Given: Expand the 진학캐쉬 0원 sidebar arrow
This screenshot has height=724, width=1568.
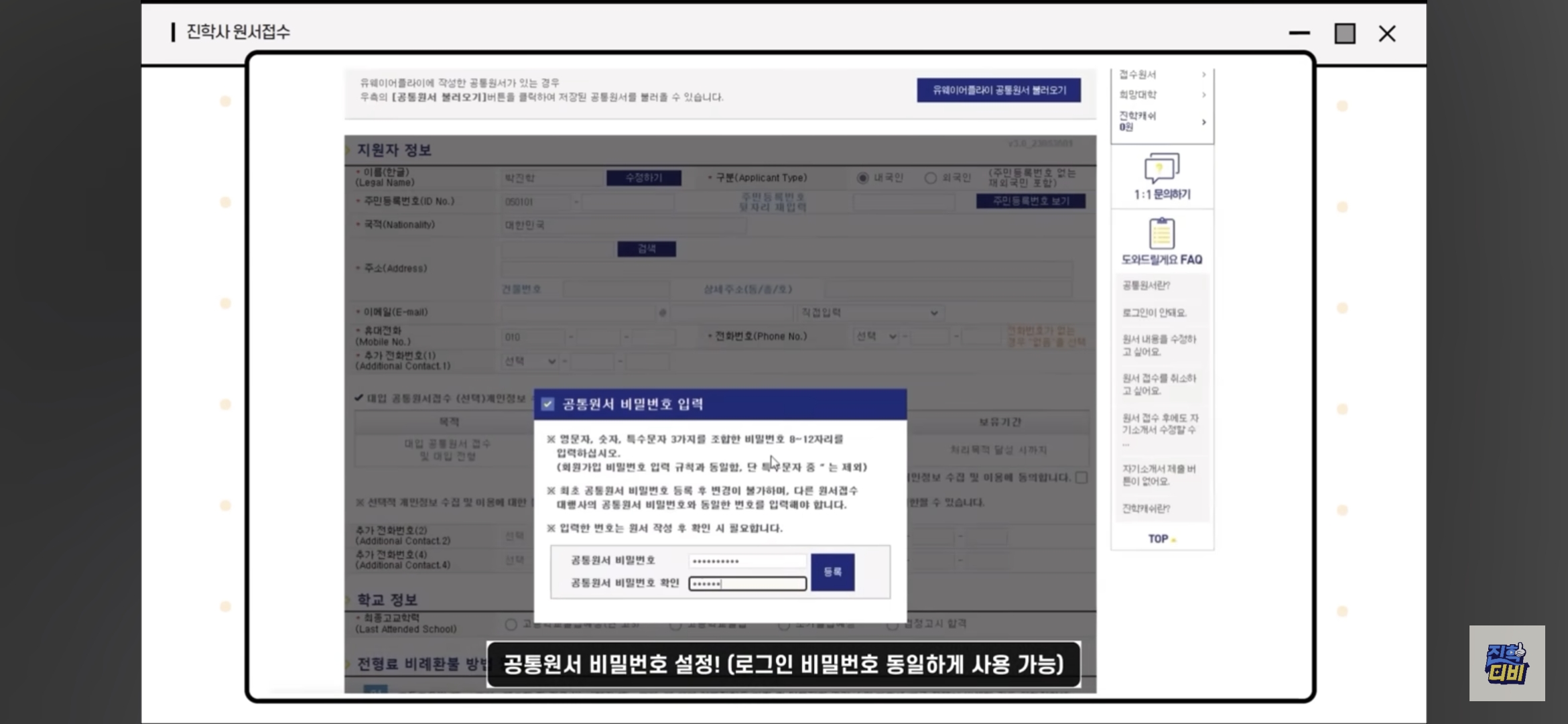Looking at the screenshot, I should pyautogui.click(x=1203, y=122).
